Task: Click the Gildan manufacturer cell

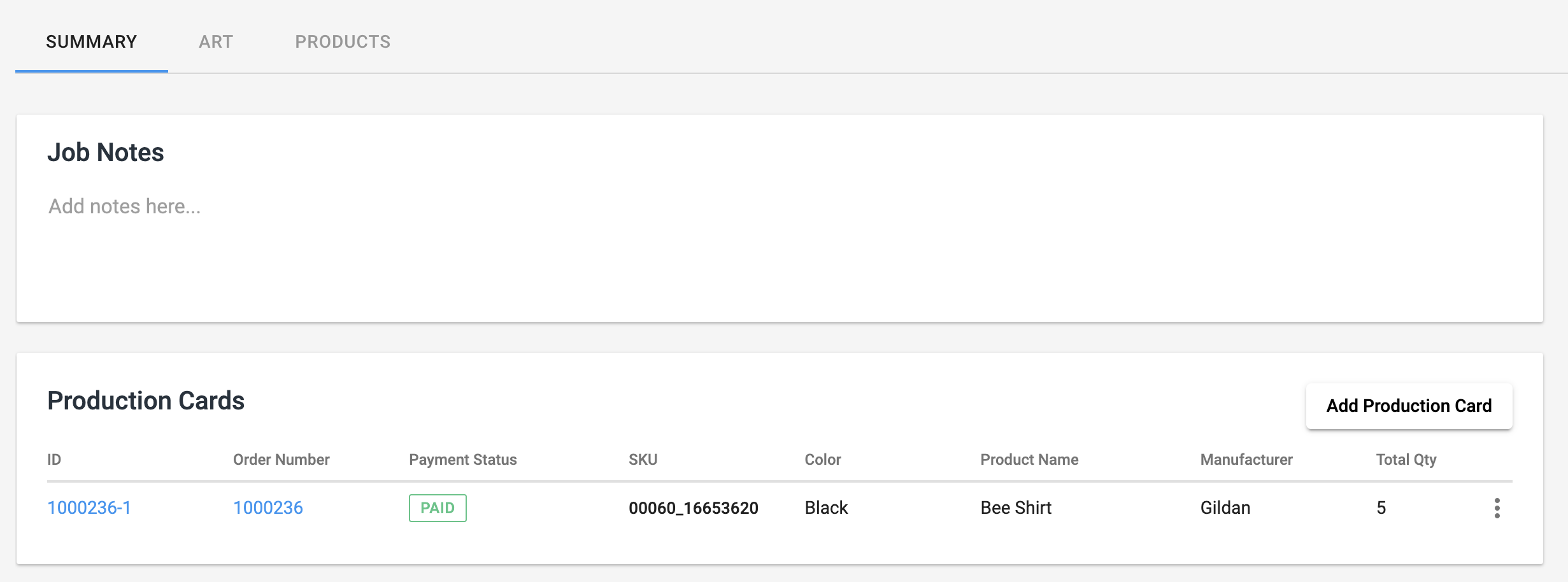Action: (1225, 508)
